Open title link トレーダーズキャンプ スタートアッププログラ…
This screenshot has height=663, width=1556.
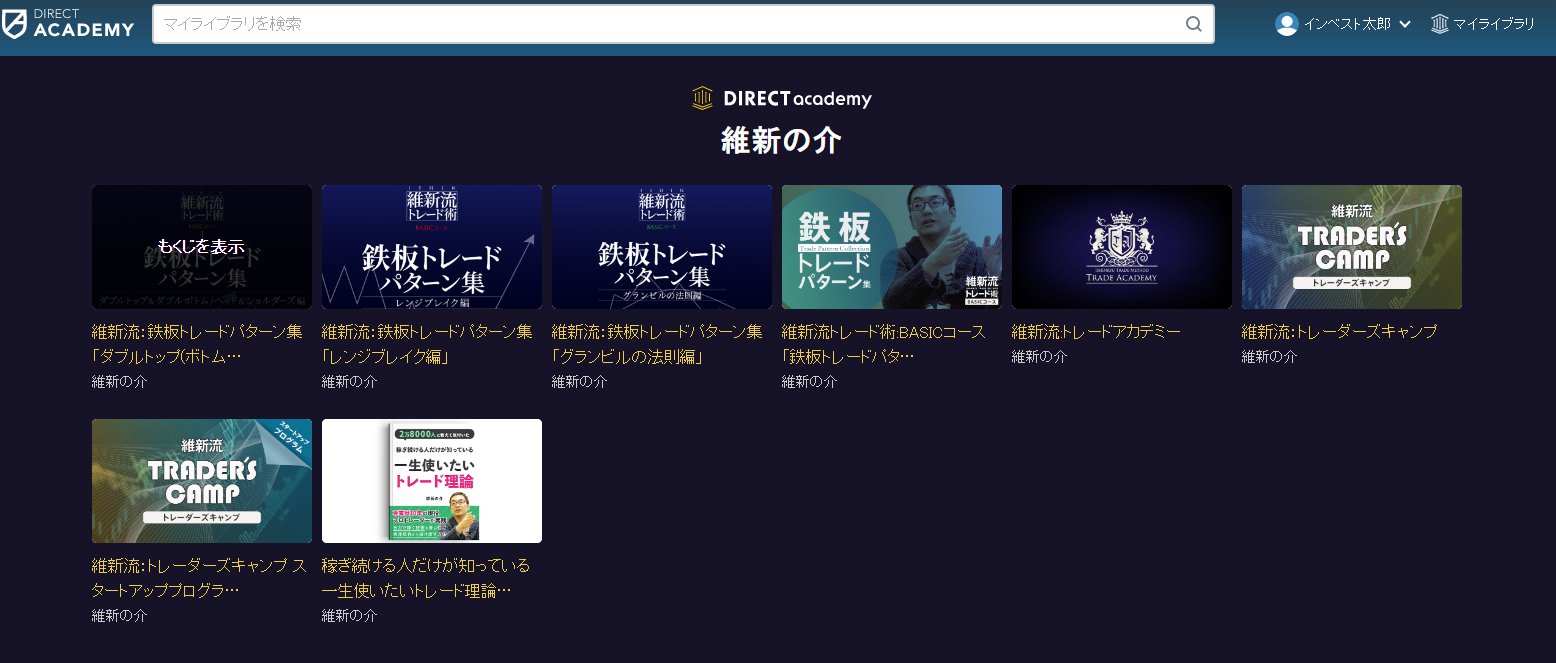(x=200, y=578)
